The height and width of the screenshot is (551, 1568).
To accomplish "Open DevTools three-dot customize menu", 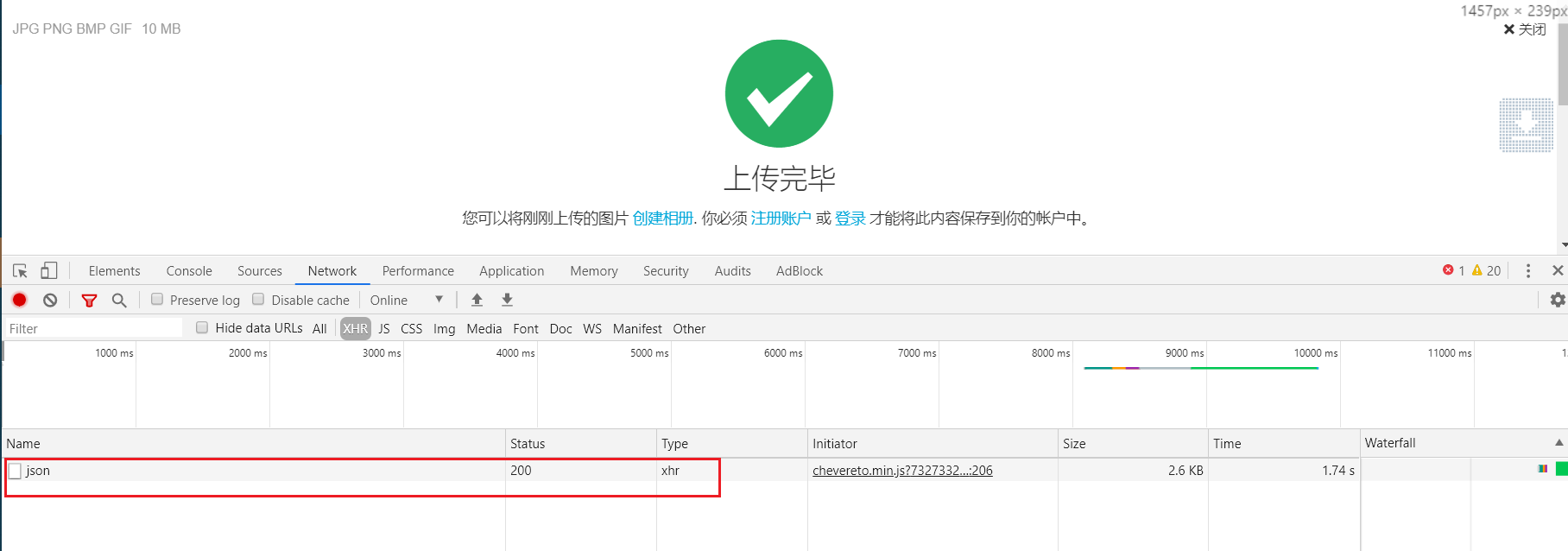I will [1528, 271].
